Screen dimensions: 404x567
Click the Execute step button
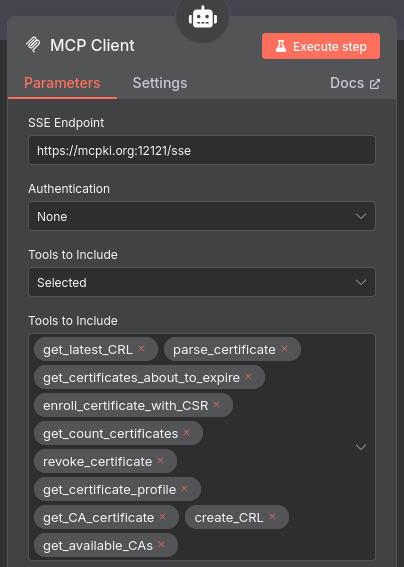point(321,46)
